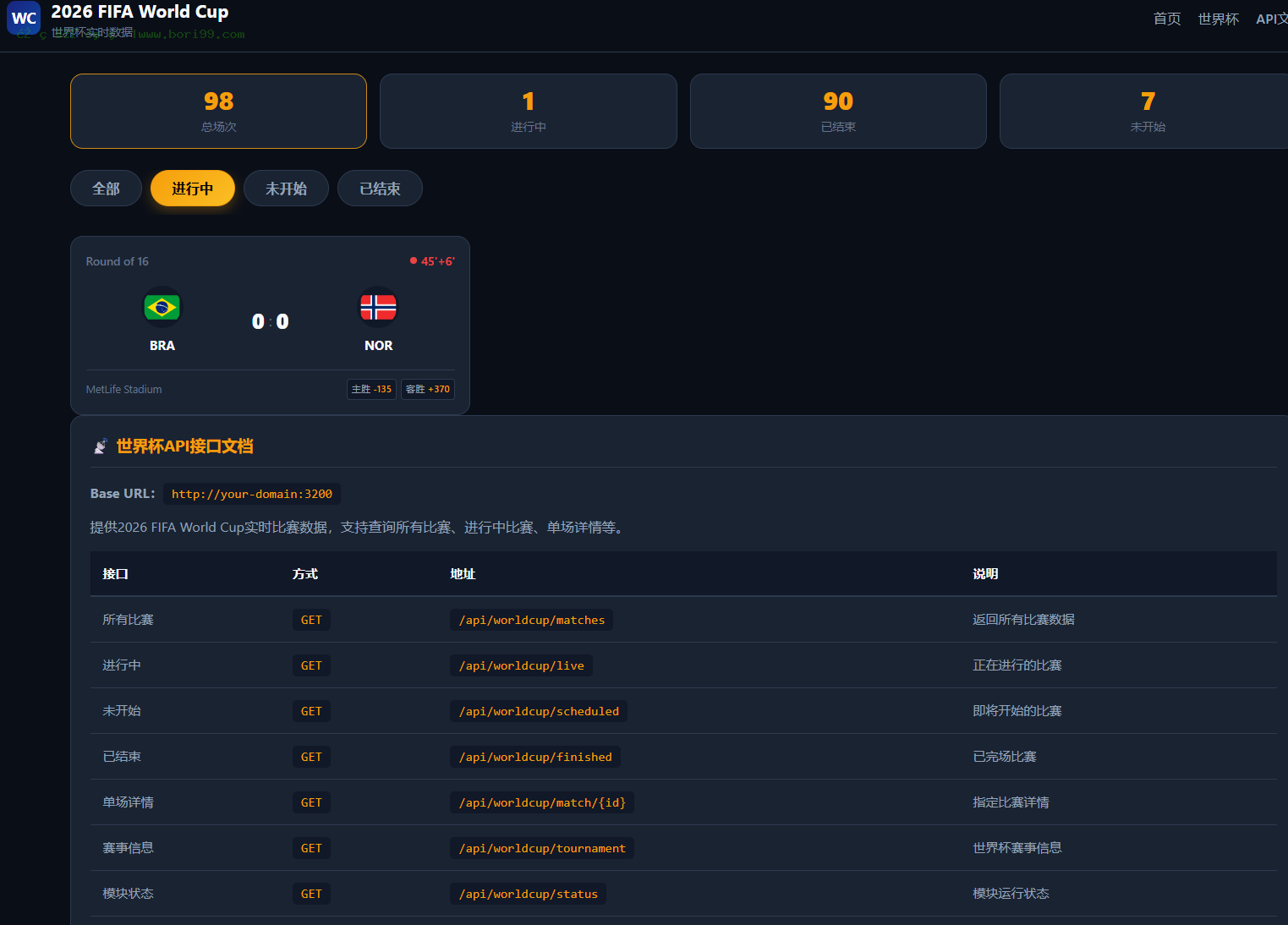Click the /api/worldcup/match/{id} endpoint
The width and height of the screenshot is (1288, 925).
pos(542,802)
